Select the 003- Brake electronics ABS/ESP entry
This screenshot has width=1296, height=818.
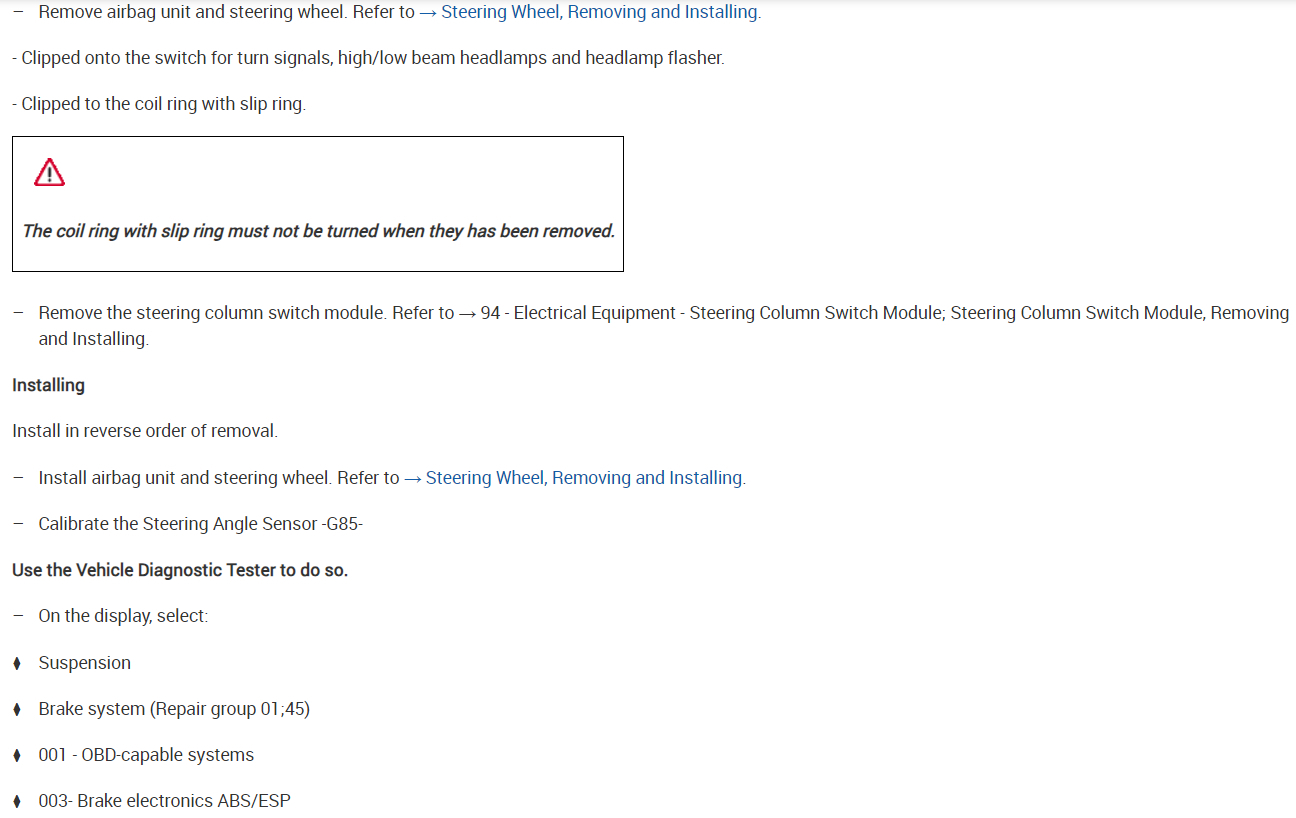point(164,801)
